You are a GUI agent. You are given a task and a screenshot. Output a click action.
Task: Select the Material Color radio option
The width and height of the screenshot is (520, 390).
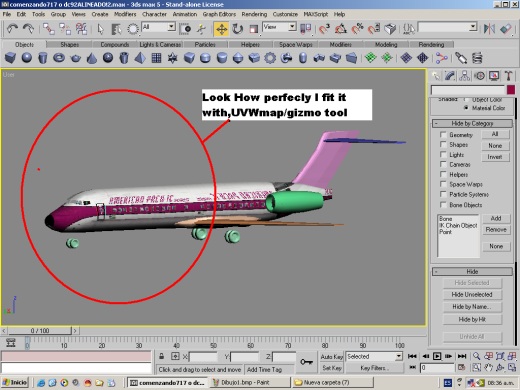(466, 108)
